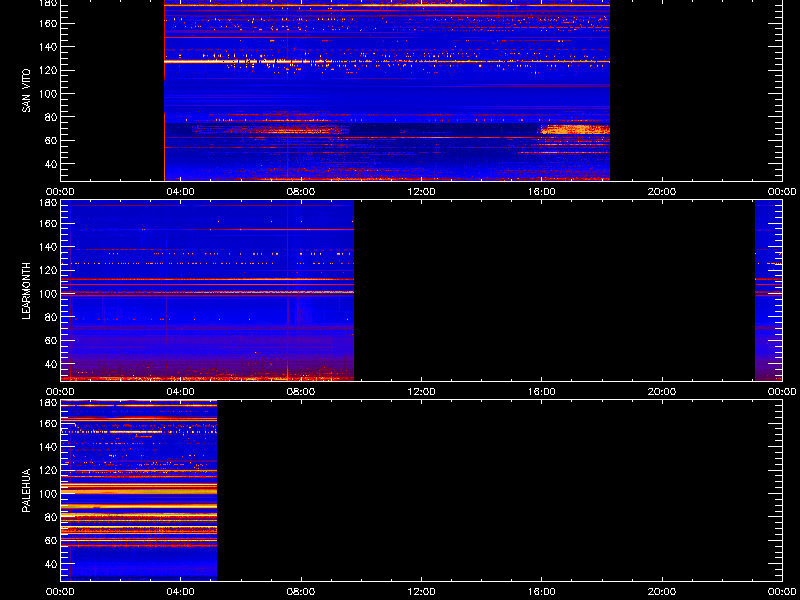Viewport: 800px width, 600px height.
Task: Click 20:00 tick label under Learmonth plot
Action: 662,392
